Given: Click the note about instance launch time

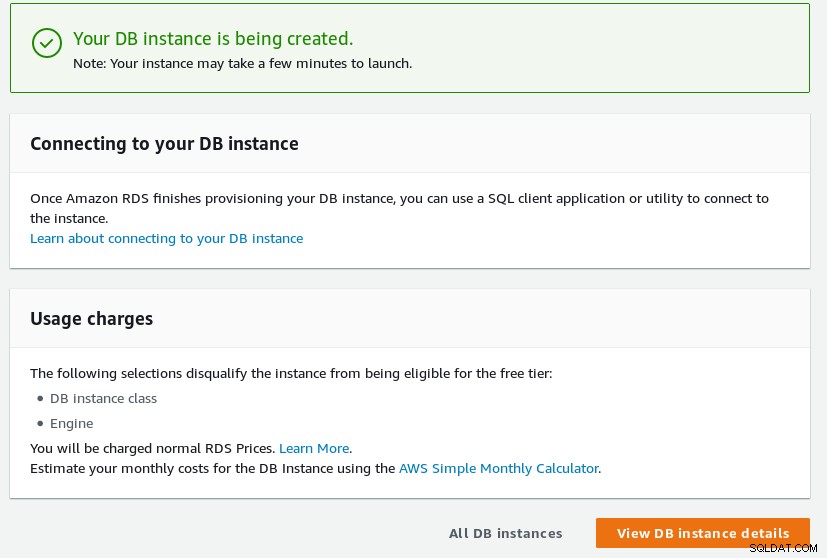Looking at the screenshot, I should click(x=243, y=64).
